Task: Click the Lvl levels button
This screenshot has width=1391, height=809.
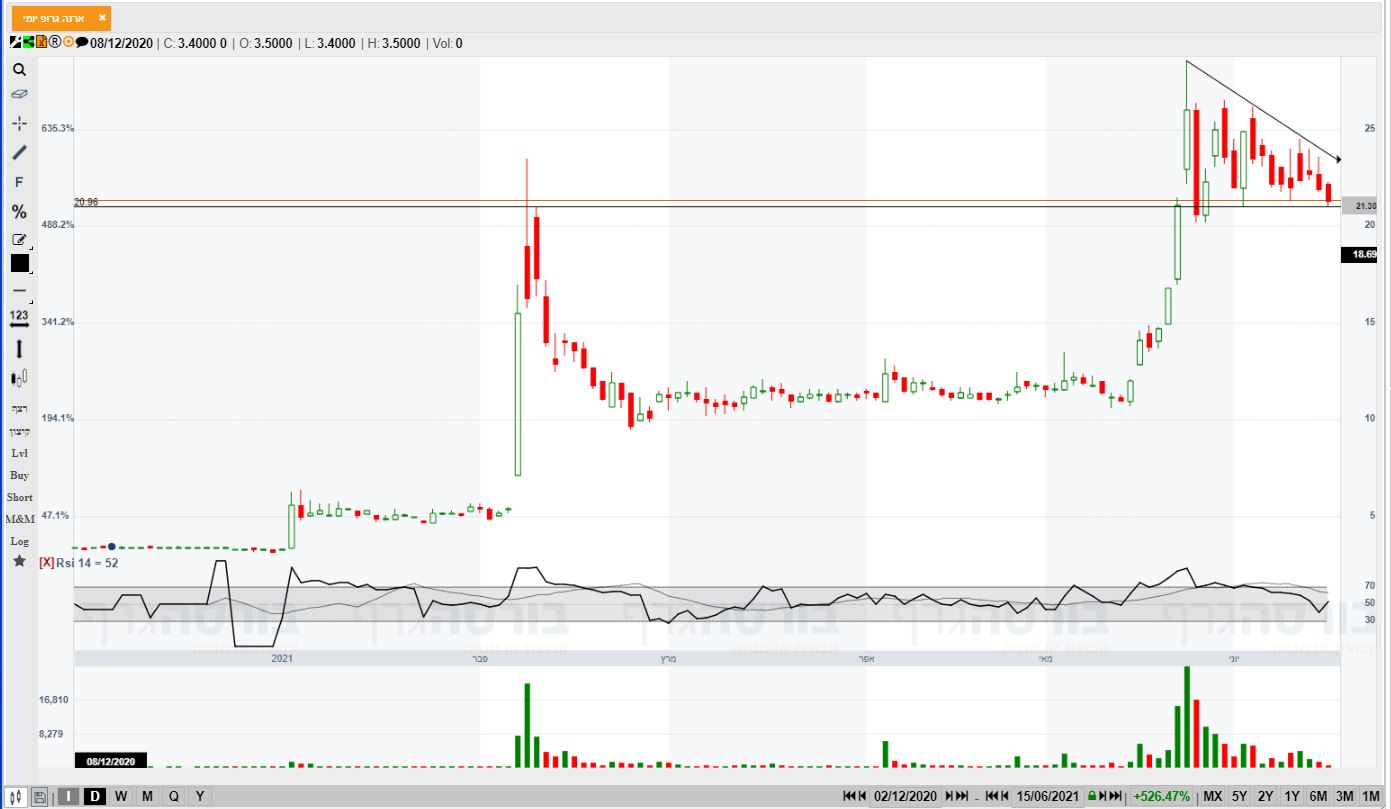Action: 20,453
